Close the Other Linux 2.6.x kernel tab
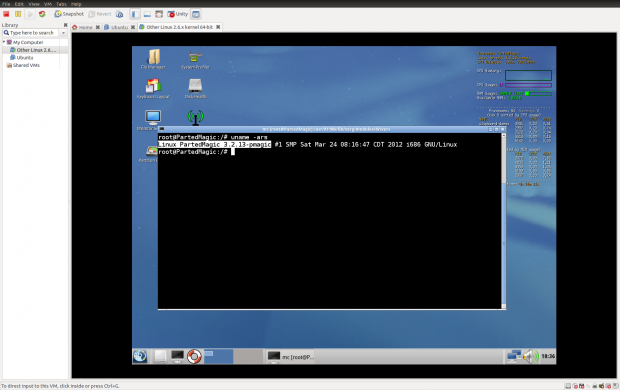The image size is (620, 390). pyautogui.click(x=218, y=27)
